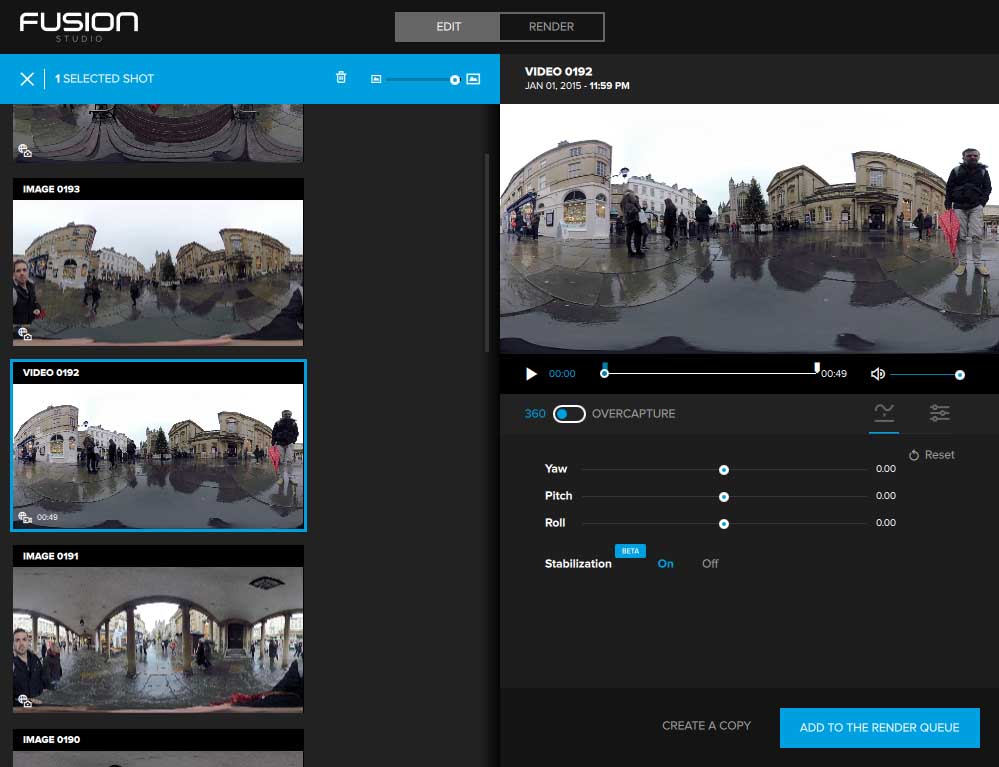Click the Roll slider handle

(x=724, y=524)
